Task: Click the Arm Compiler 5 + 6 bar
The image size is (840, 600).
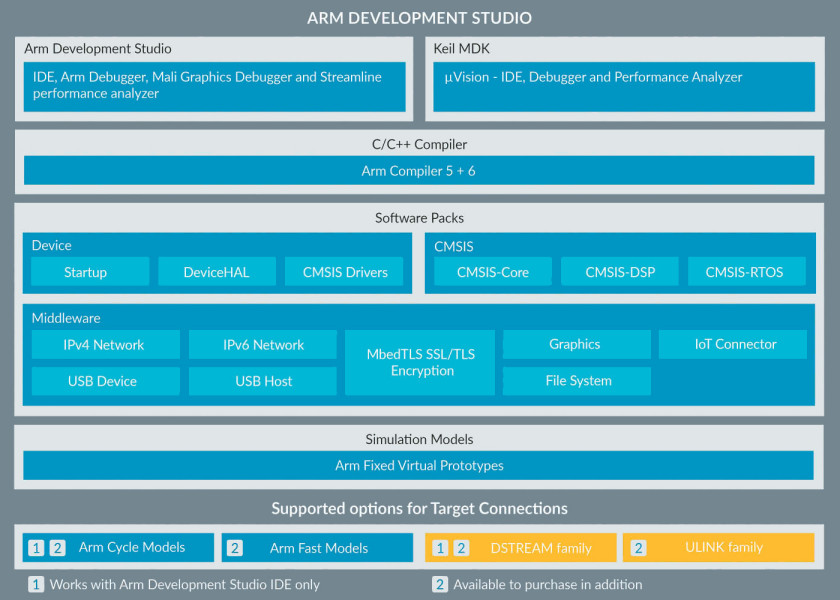Action: point(419,170)
